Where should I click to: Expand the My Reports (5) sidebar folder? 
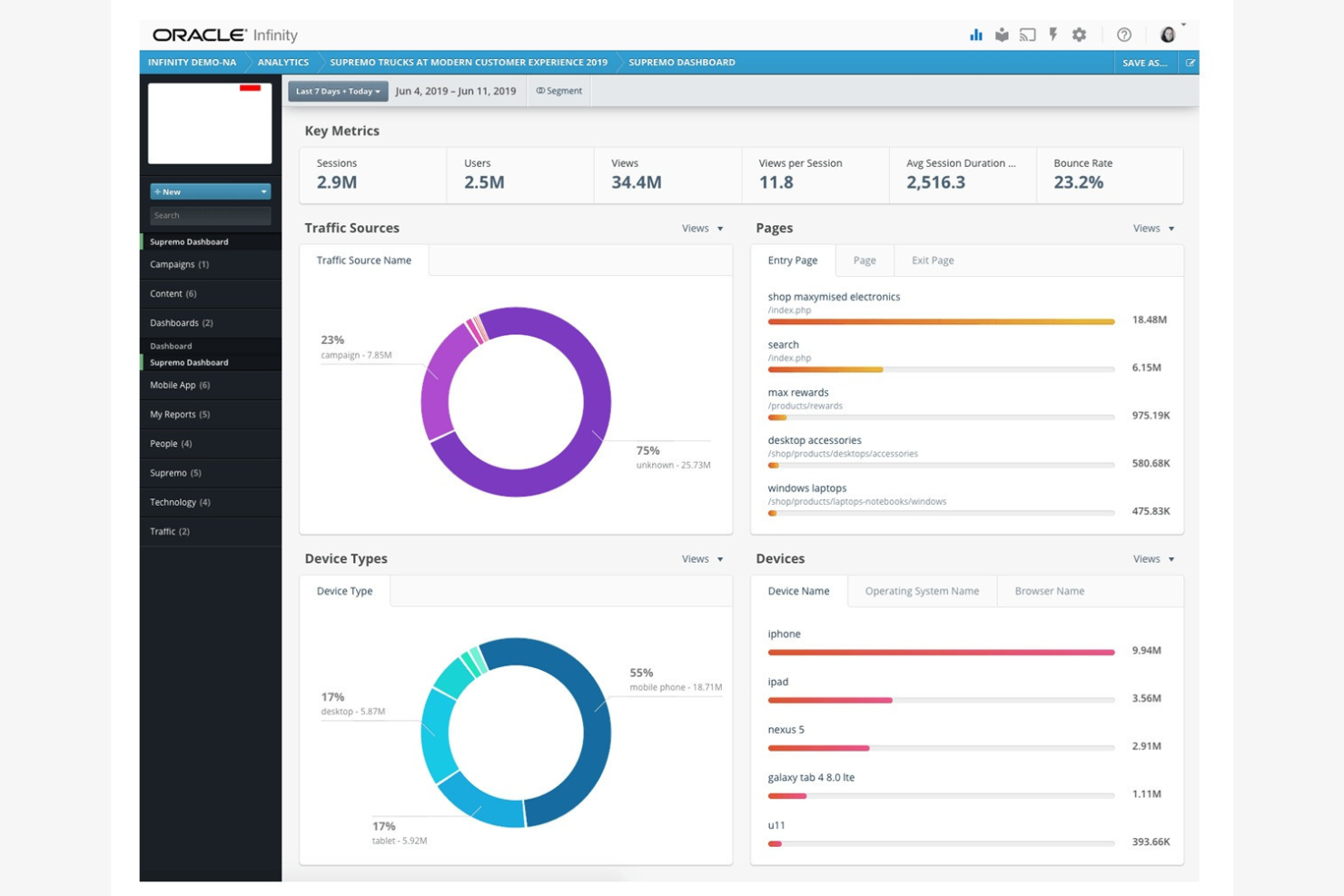coord(211,415)
